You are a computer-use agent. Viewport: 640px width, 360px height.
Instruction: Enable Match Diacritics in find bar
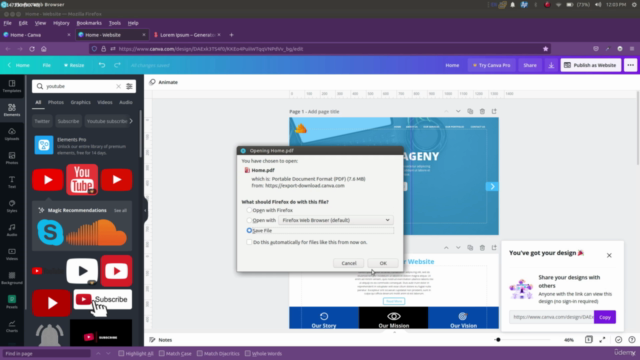[x=200, y=353]
